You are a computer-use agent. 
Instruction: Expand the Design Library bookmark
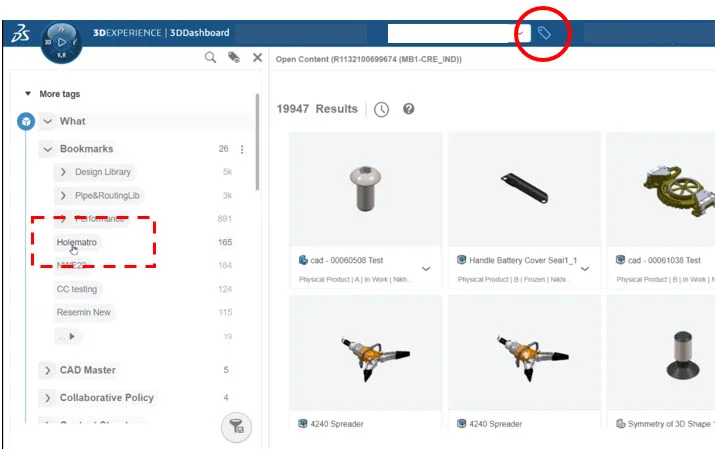pos(63,172)
